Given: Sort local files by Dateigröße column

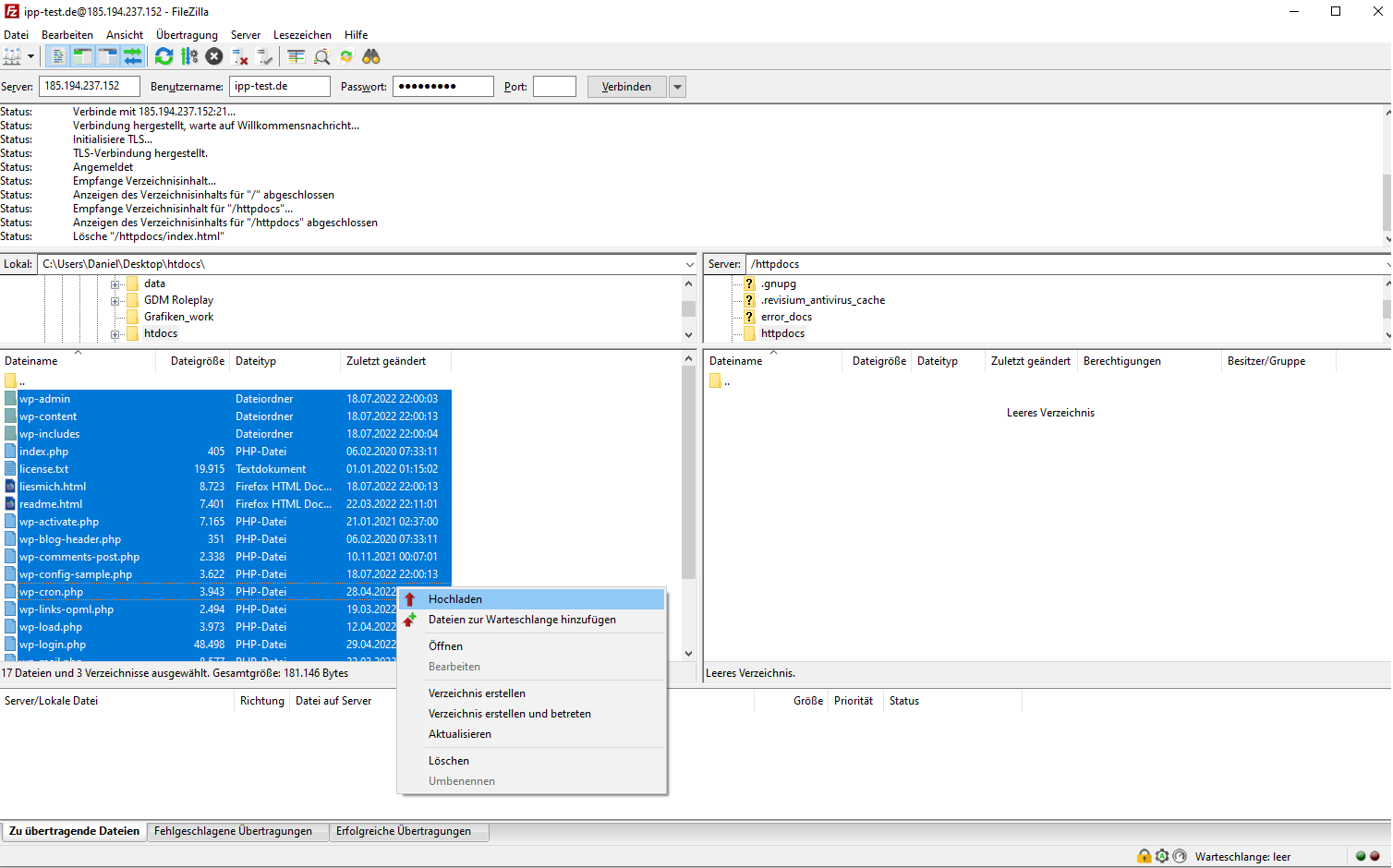Looking at the screenshot, I should (193, 361).
